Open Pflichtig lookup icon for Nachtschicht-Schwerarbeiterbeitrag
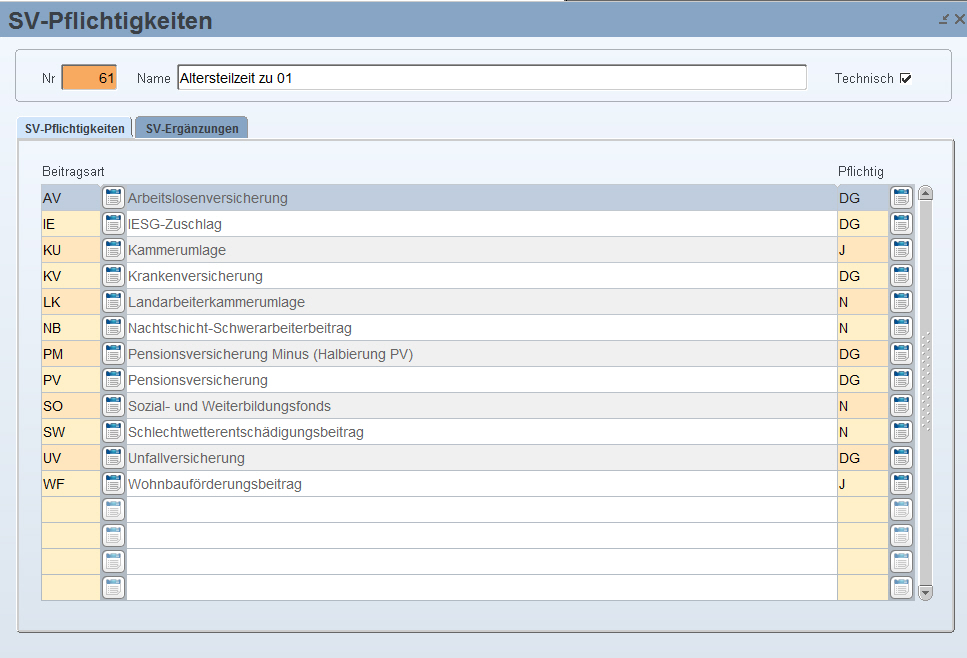The width and height of the screenshot is (967, 658). pos(901,327)
